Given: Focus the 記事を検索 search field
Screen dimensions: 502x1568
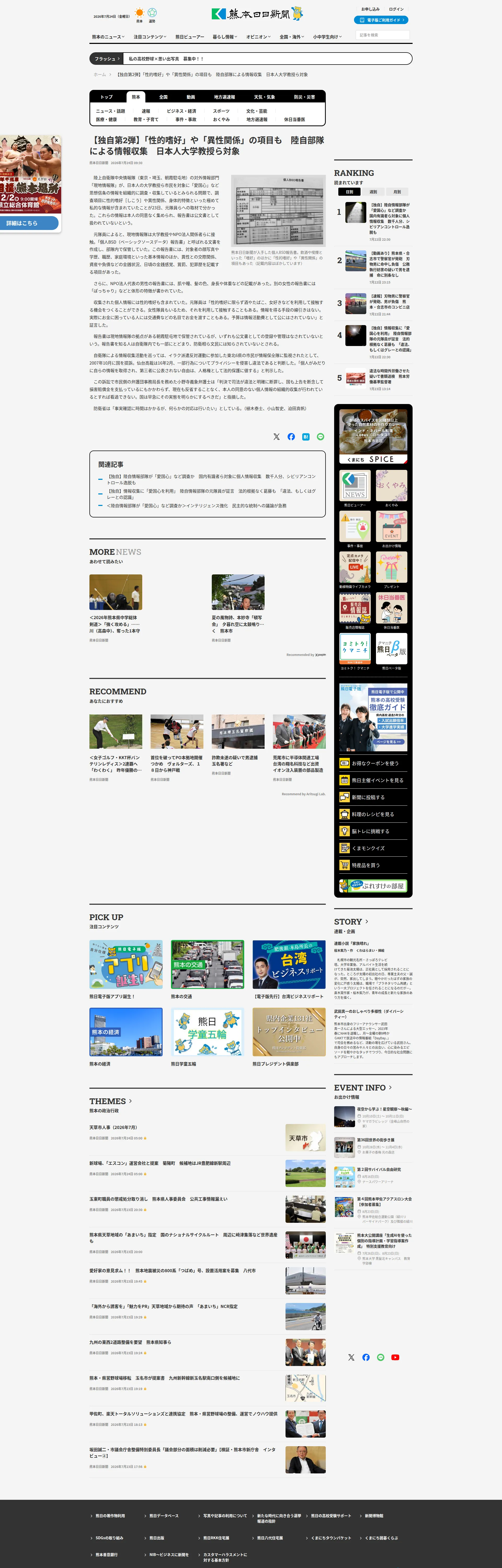Looking at the screenshot, I should pyautogui.click(x=383, y=35).
